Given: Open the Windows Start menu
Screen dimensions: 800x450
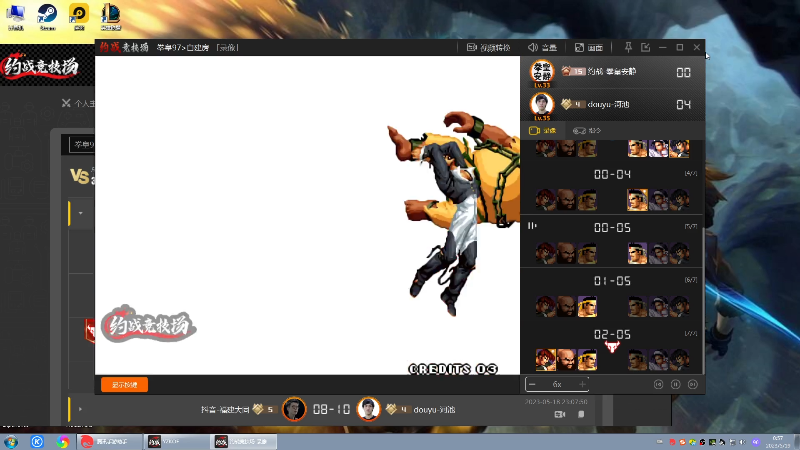Looking at the screenshot, I should pos(11,441).
